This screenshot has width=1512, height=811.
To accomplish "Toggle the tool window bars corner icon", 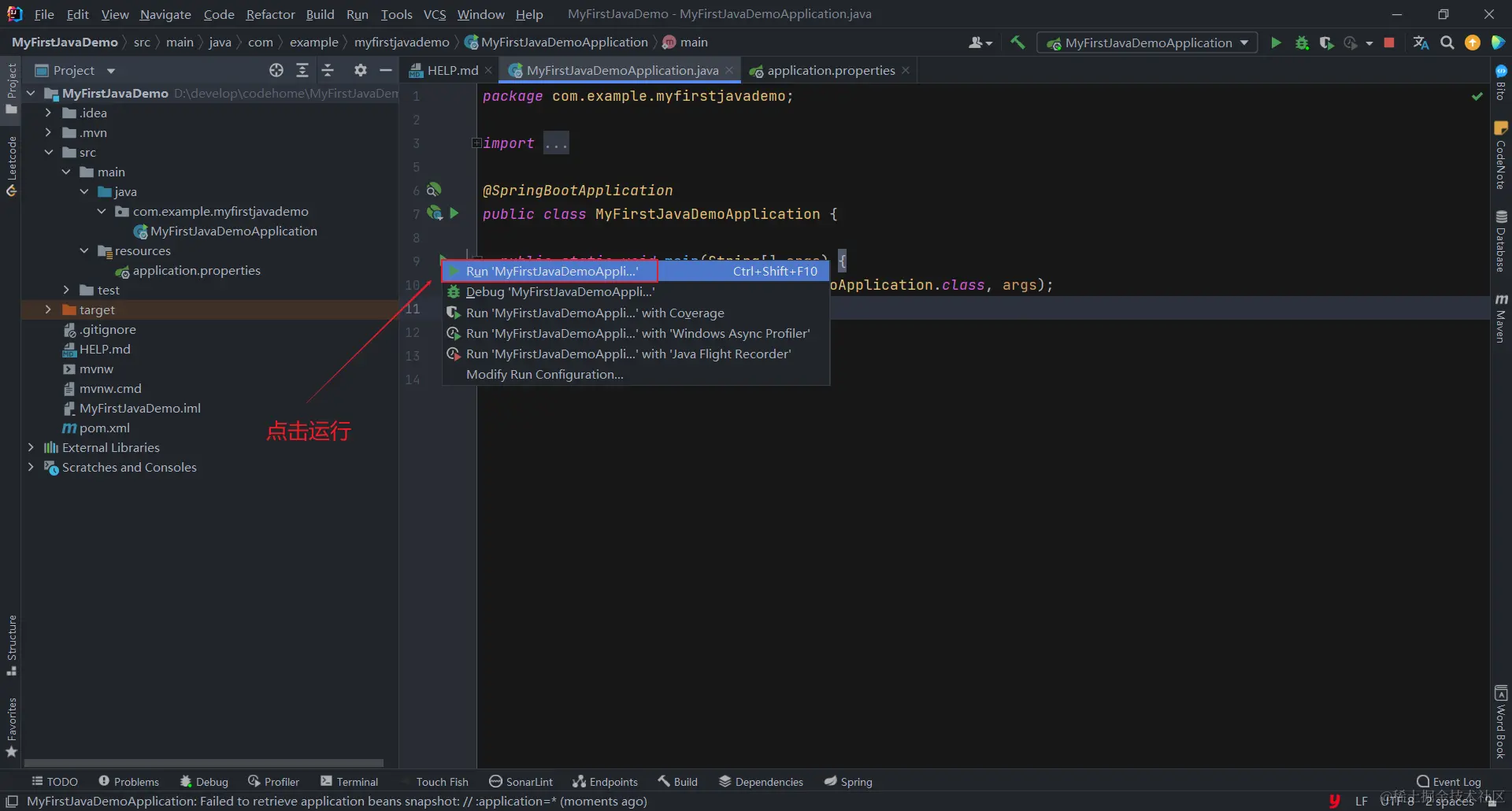I will coord(11,802).
